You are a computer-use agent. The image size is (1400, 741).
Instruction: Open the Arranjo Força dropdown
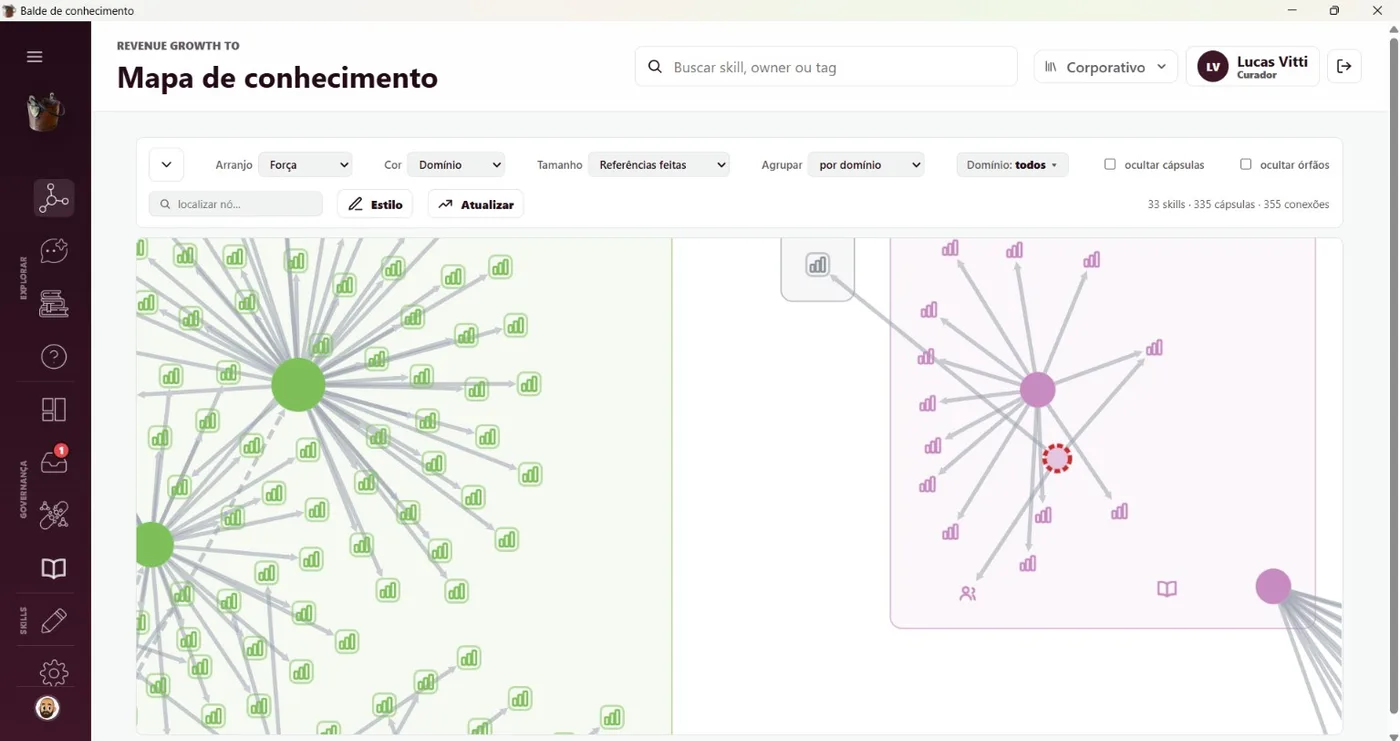305,165
